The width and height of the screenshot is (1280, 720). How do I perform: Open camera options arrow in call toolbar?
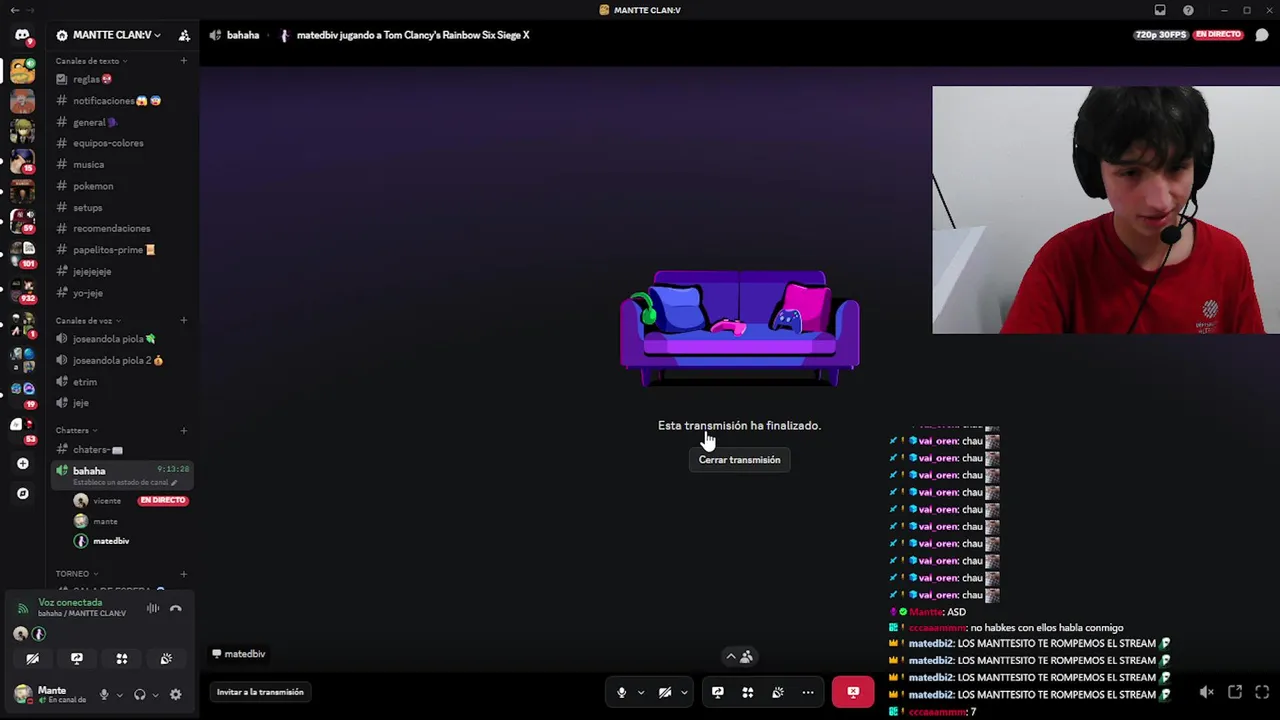684,692
